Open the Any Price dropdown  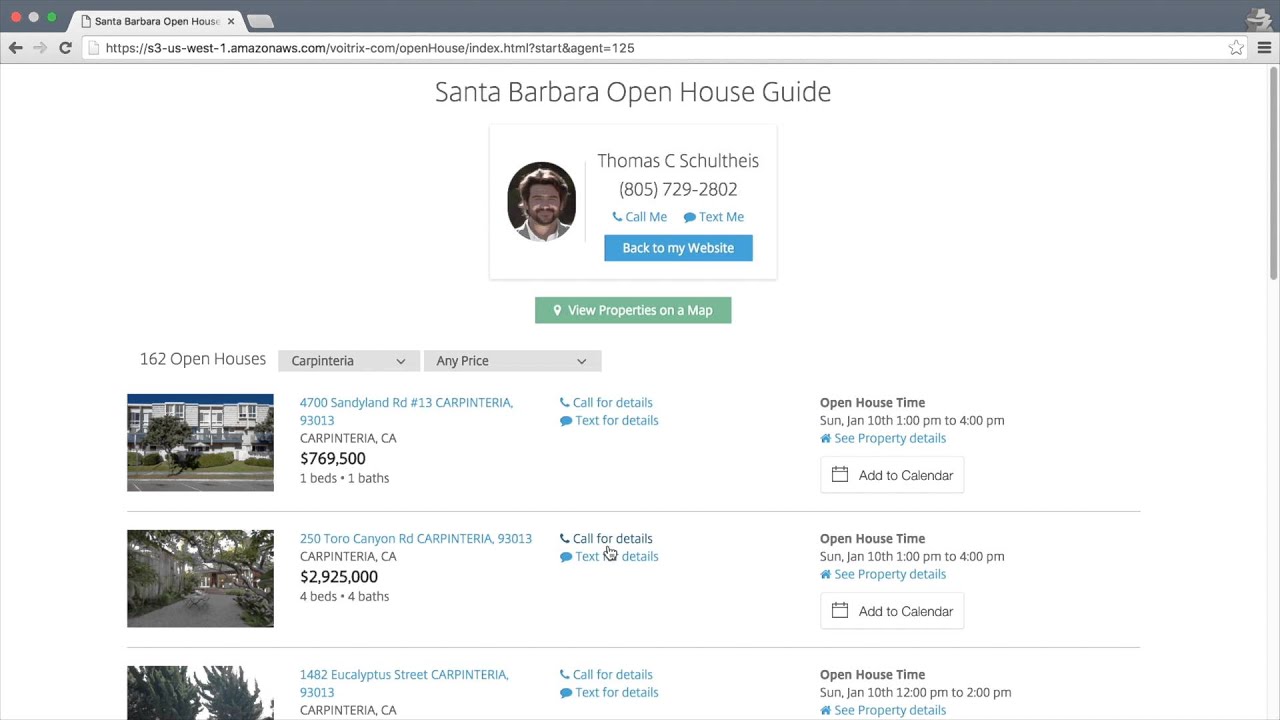[512, 361]
